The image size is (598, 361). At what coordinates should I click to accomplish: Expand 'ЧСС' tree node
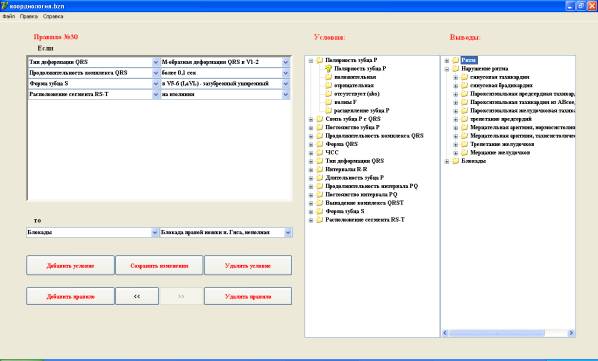pos(311,153)
